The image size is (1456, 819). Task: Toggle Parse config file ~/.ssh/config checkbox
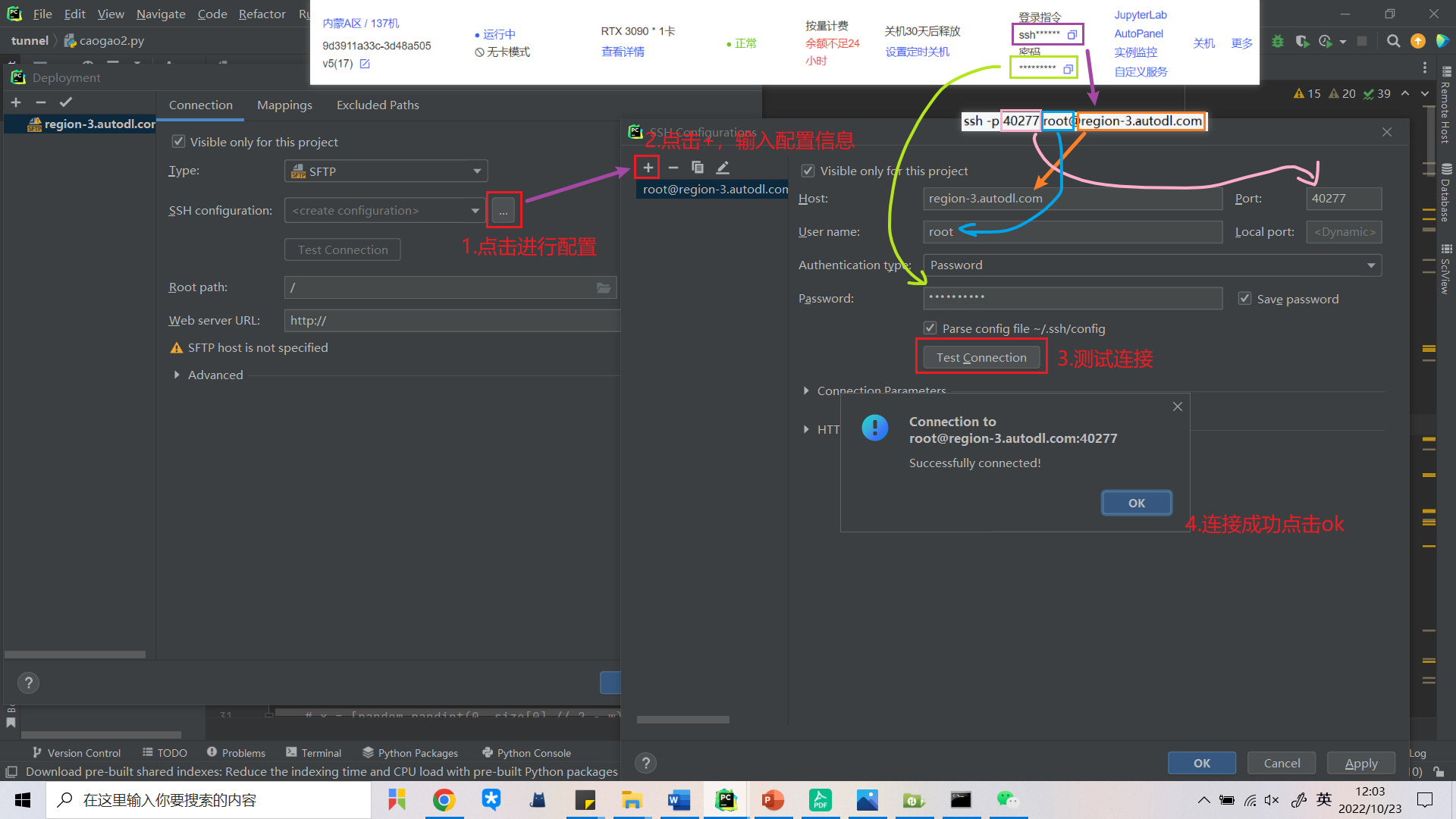[x=930, y=328]
